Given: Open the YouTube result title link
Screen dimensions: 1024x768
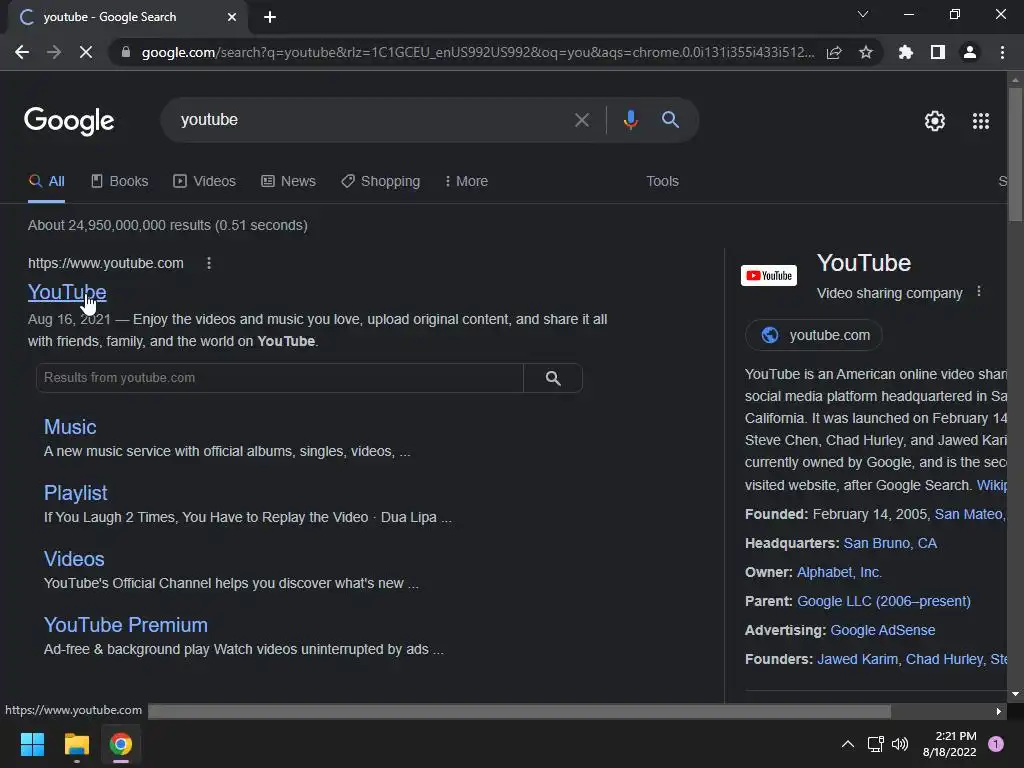Looking at the screenshot, I should (67, 292).
